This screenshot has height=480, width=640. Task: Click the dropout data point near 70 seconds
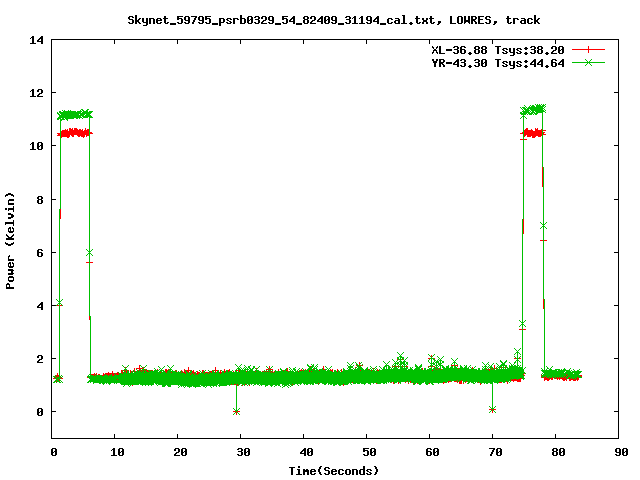492,409
